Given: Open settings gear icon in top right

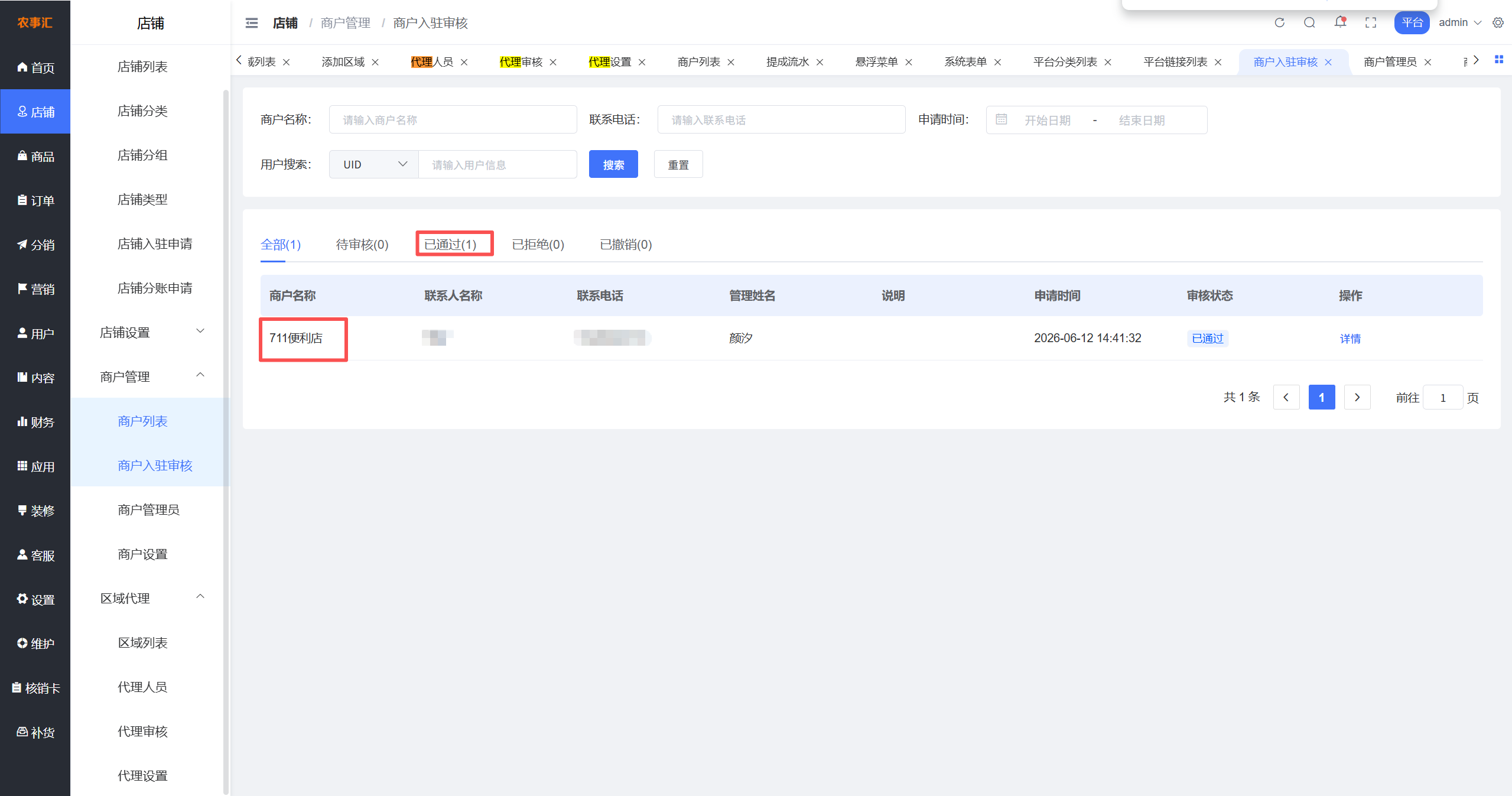Looking at the screenshot, I should click(1498, 23).
